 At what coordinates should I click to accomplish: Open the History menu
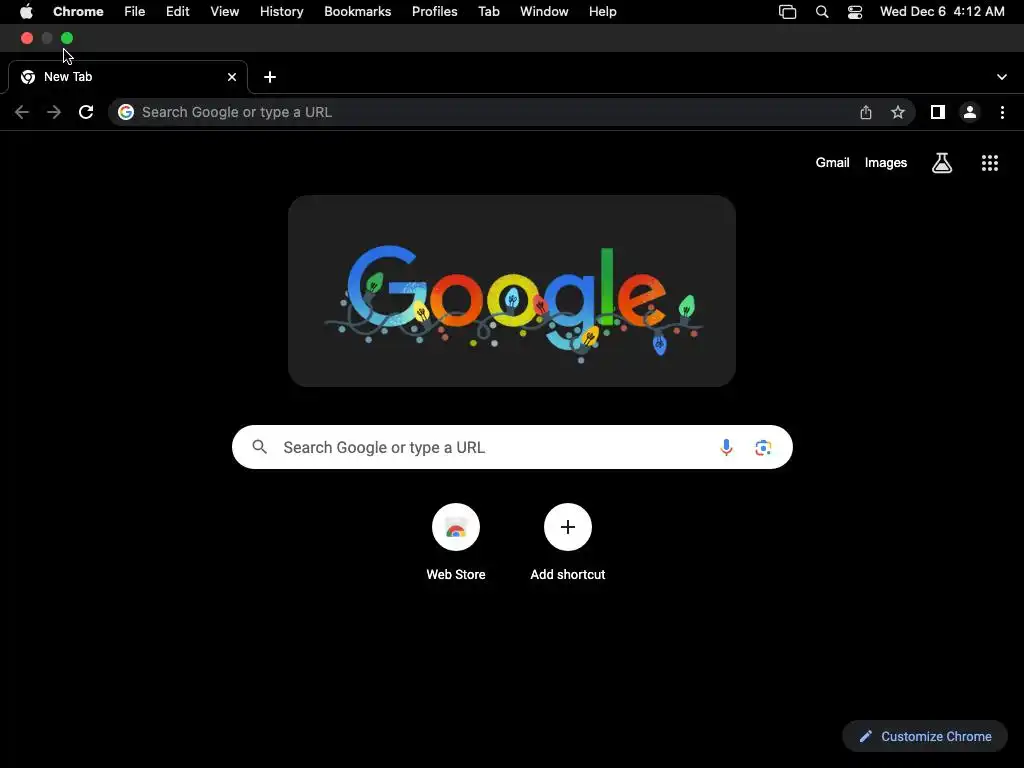pyautogui.click(x=281, y=12)
